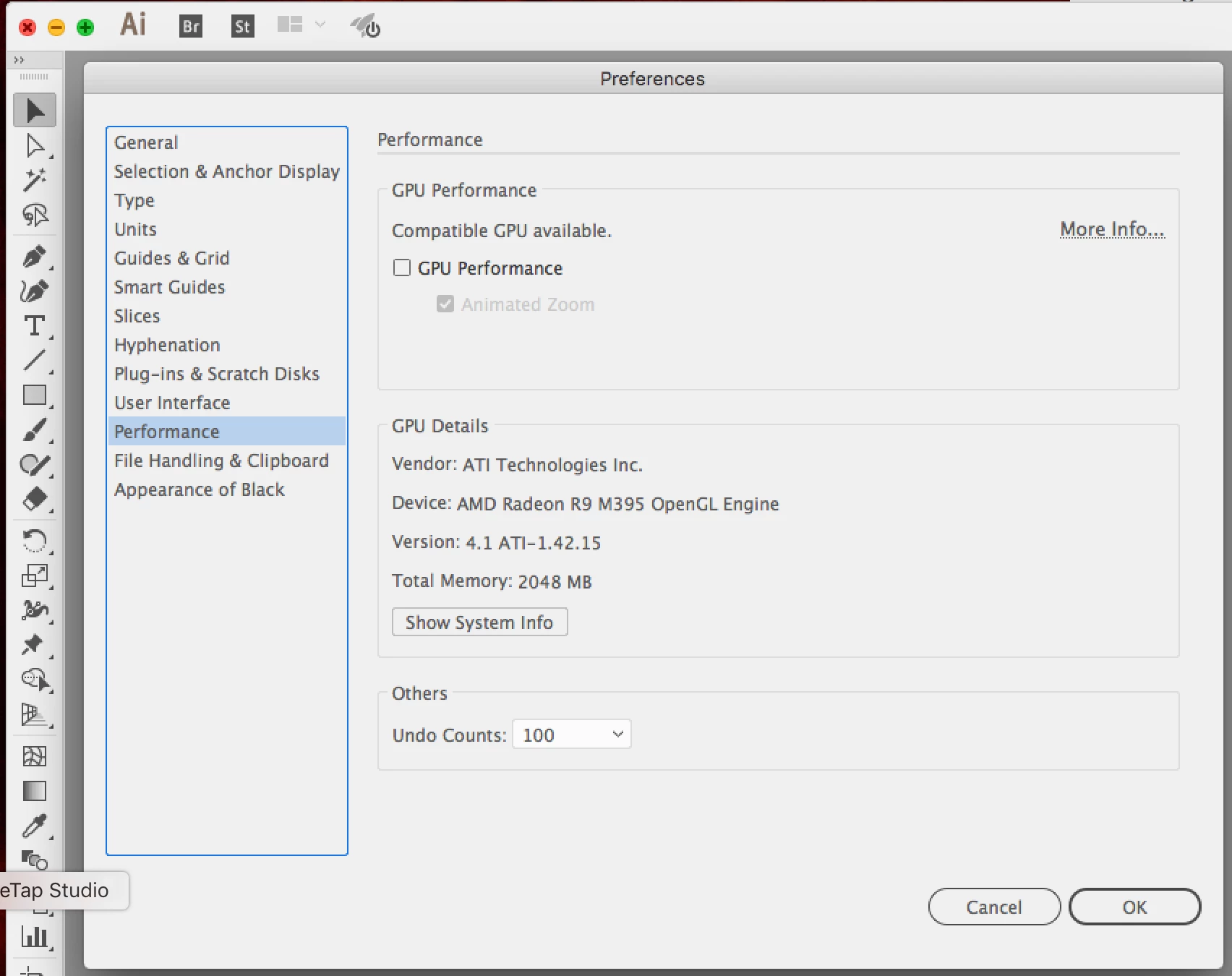Image resolution: width=1232 pixels, height=976 pixels.
Task: Select the Shaper tool
Action: pyautogui.click(x=35, y=464)
